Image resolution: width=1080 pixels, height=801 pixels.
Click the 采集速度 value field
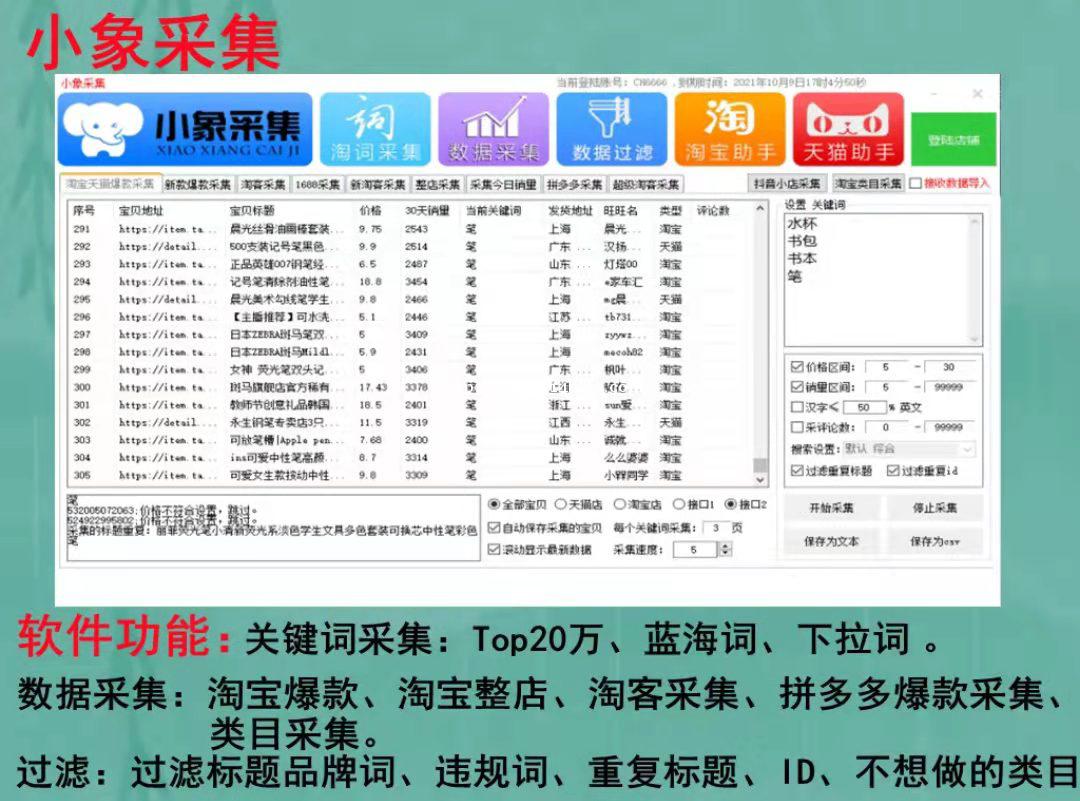click(x=696, y=549)
